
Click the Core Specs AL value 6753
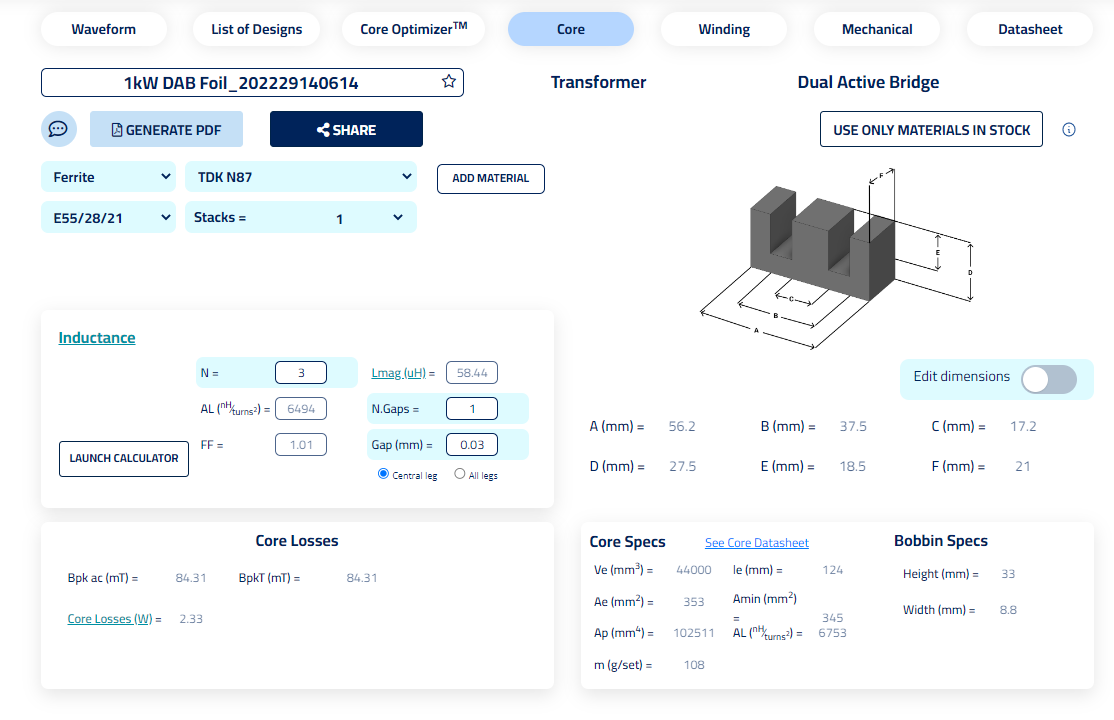click(x=832, y=633)
